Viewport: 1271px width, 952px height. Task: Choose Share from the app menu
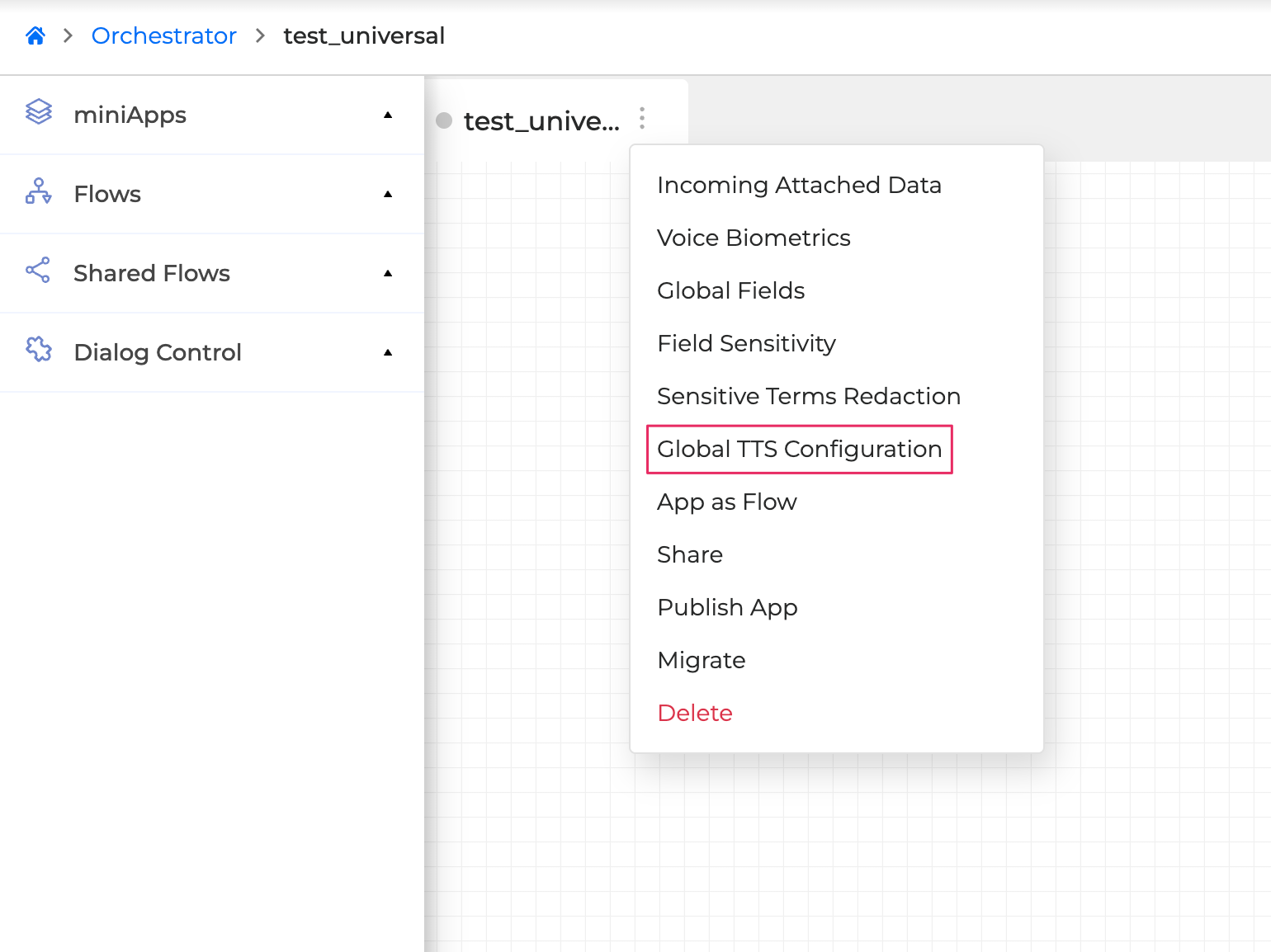coord(690,554)
